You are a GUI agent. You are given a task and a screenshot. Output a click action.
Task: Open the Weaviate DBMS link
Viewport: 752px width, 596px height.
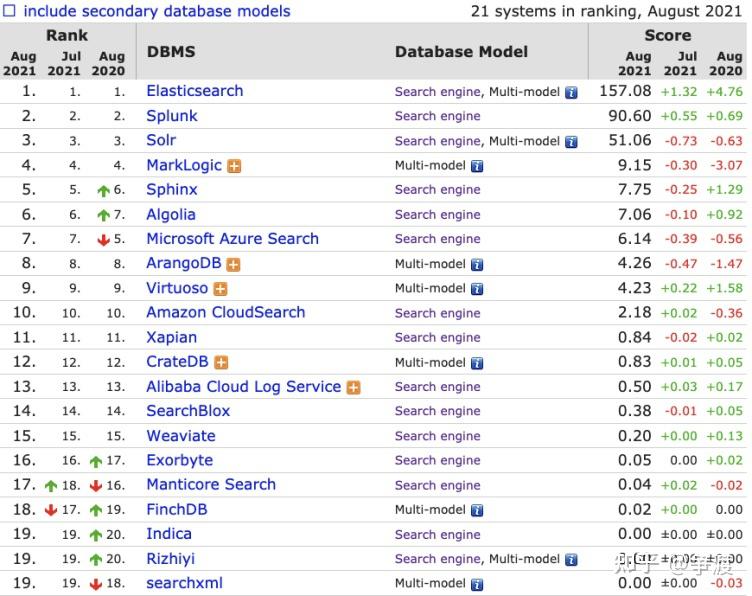181,436
